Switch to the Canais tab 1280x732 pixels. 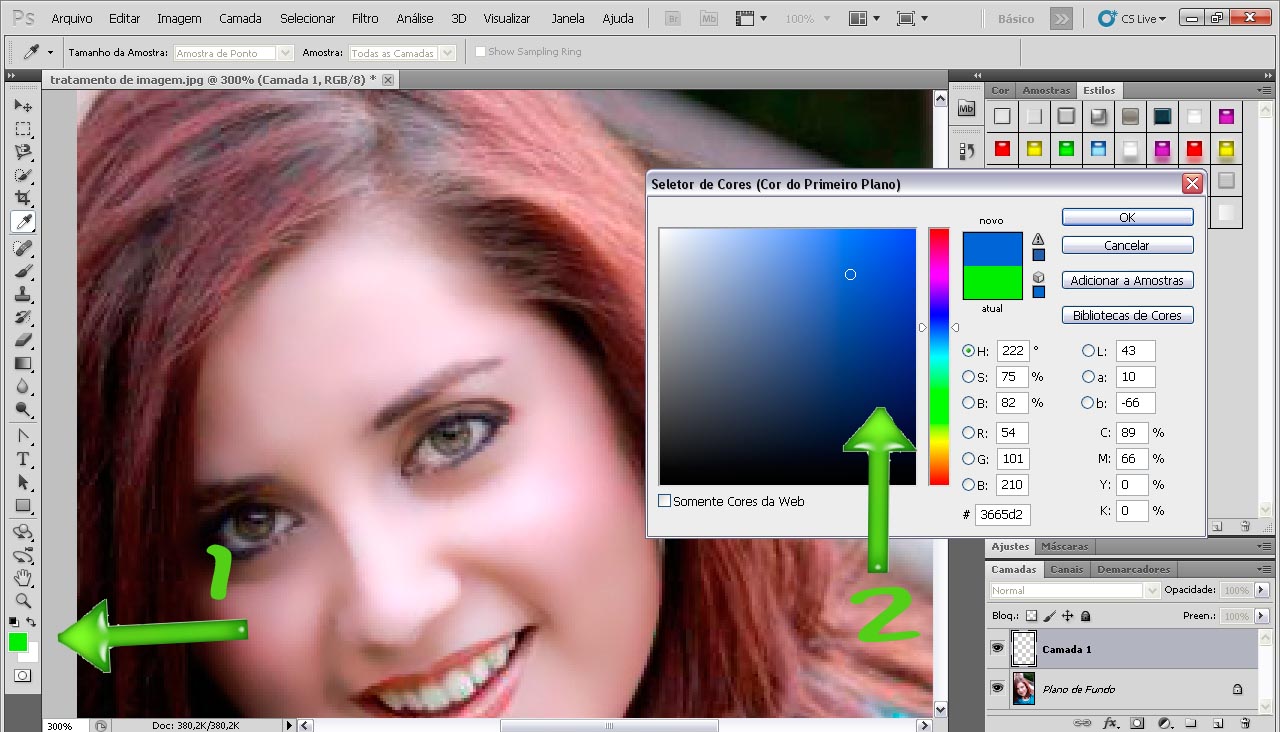coord(1067,569)
